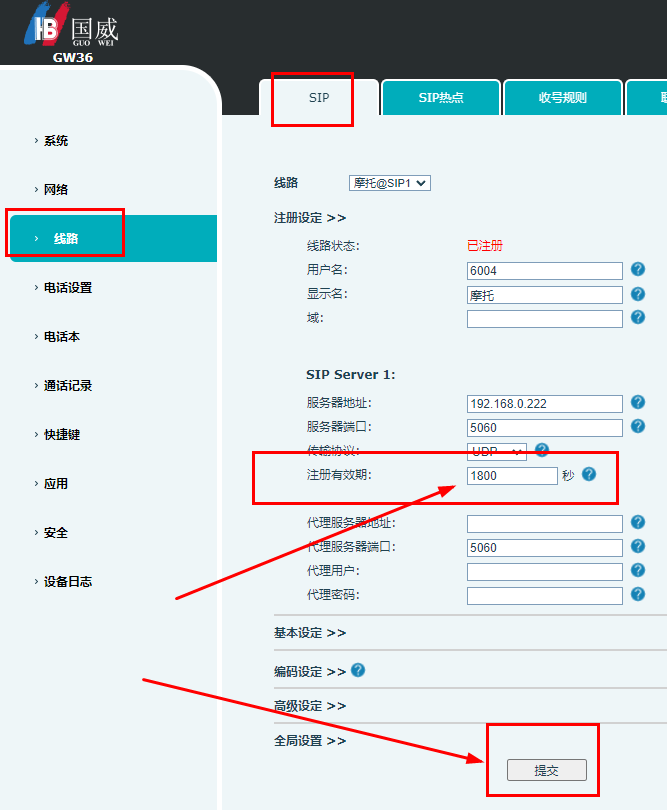Screen dimensions: 667x810
Task: Click the 注册有效期 input field
Action: click(512, 476)
